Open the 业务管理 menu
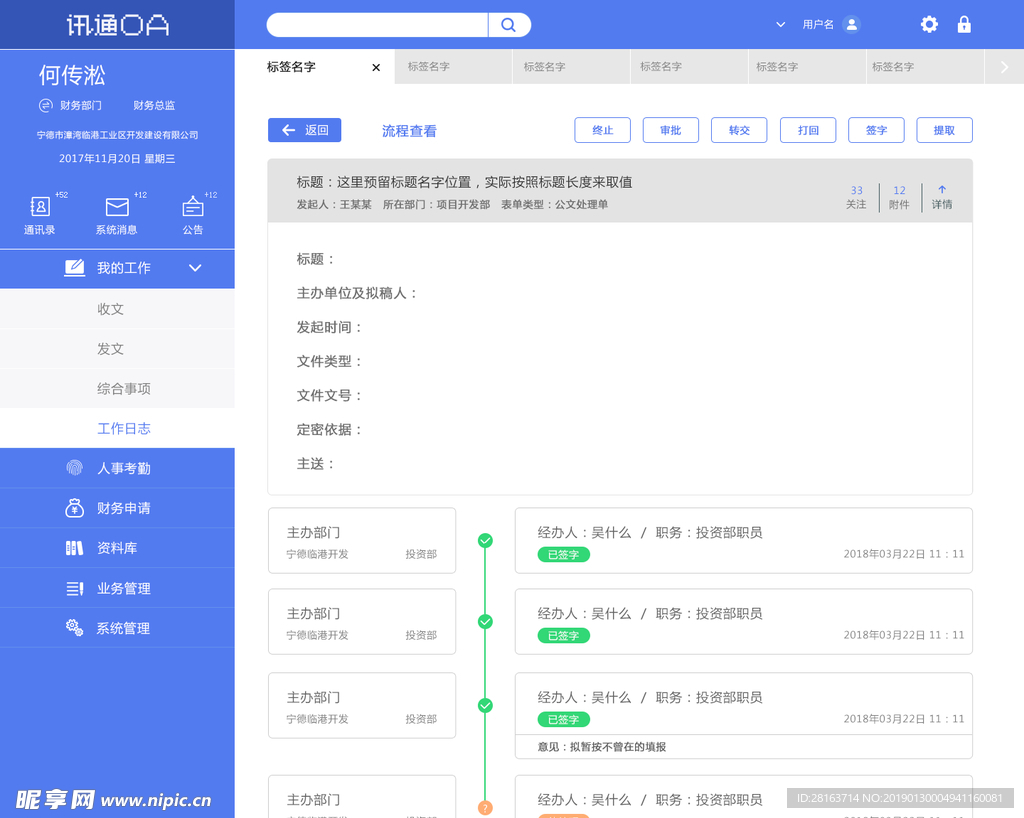Screen dimensions: 1024x818 (118, 588)
